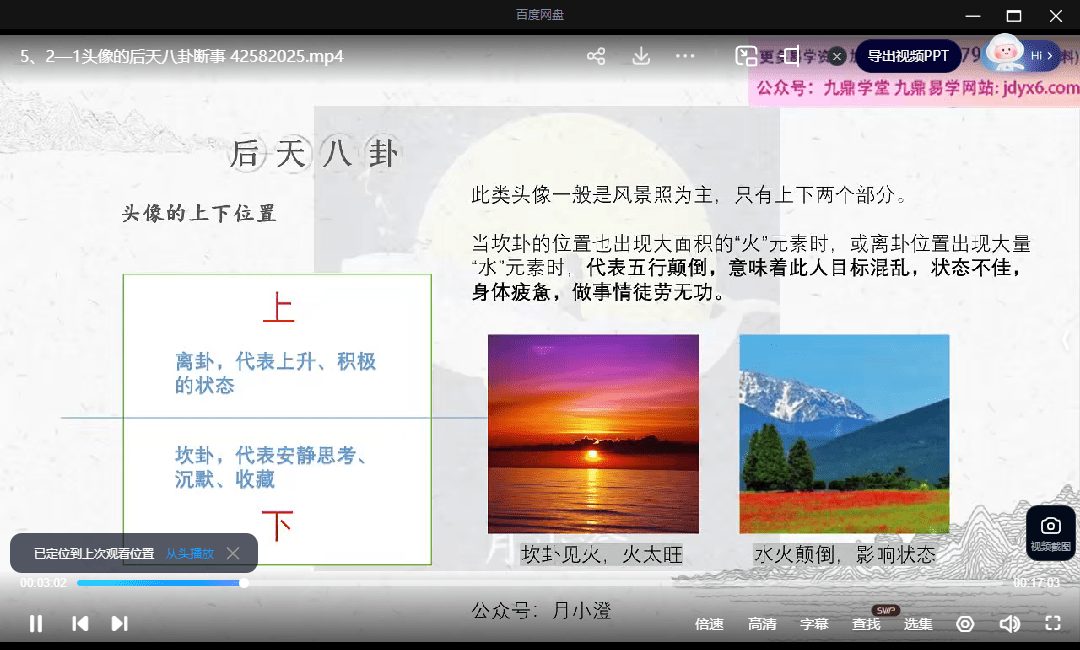Toggle the crop window icon
The width and height of the screenshot is (1080, 650).
coord(791,56)
